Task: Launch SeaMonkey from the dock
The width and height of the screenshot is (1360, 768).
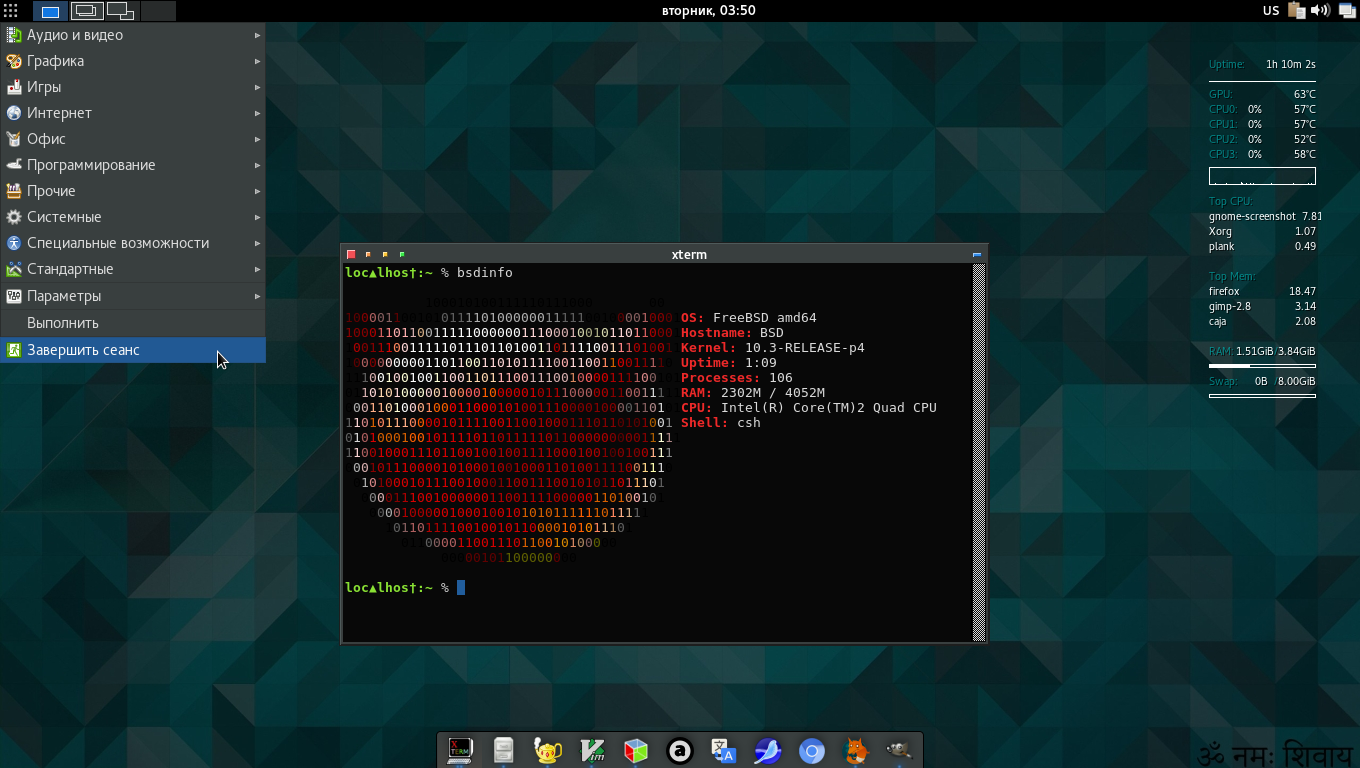Action: click(767, 750)
